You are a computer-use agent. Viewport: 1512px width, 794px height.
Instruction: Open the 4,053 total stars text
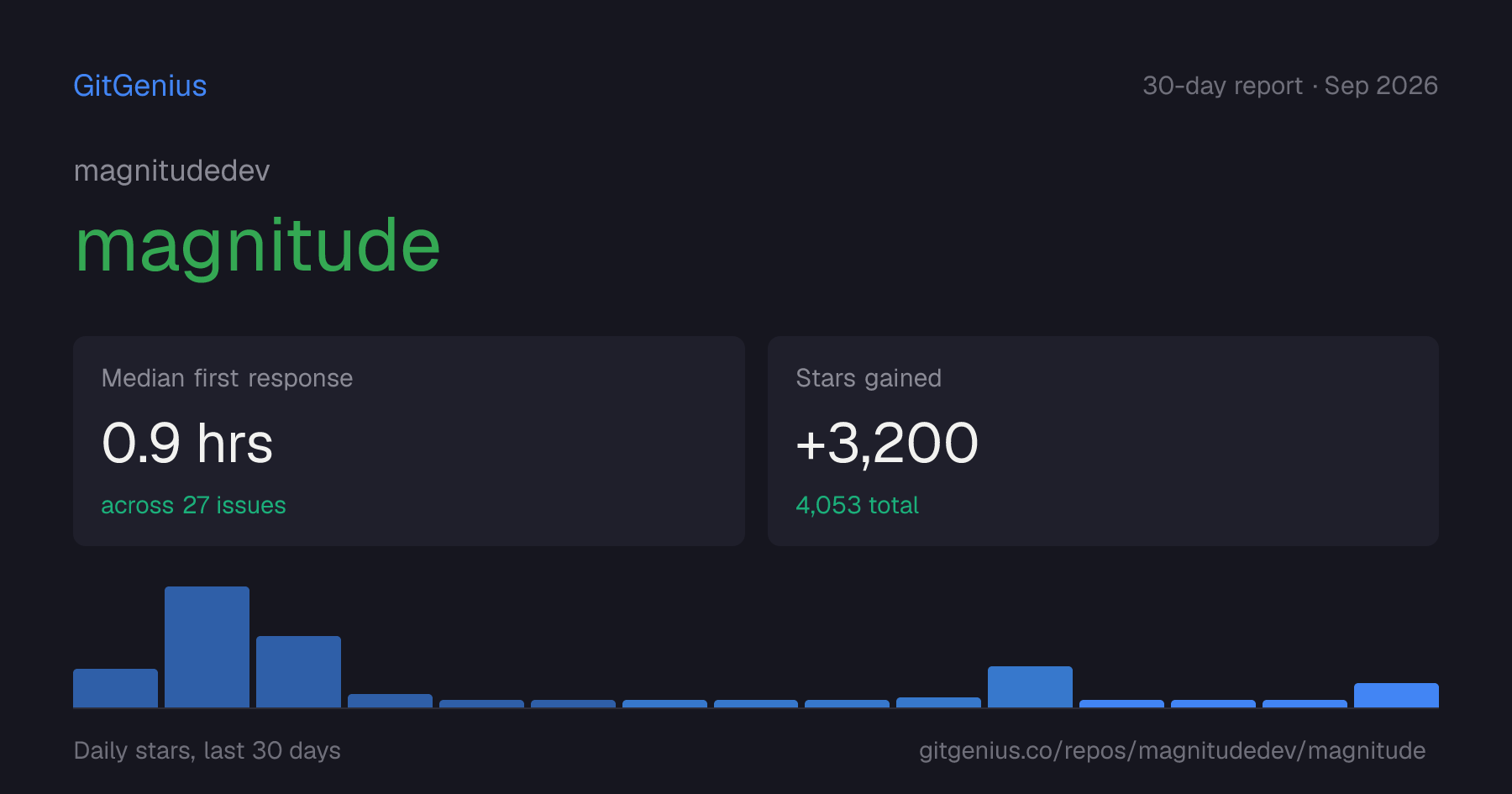tap(857, 505)
